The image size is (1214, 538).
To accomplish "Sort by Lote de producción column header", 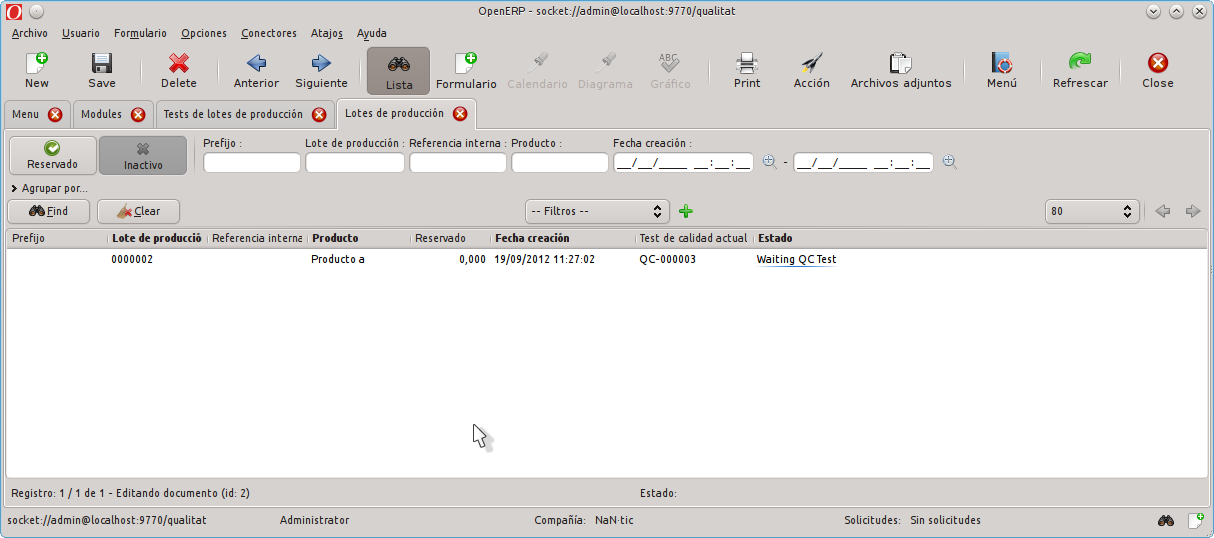I will pyautogui.click(x=157, y=238).
